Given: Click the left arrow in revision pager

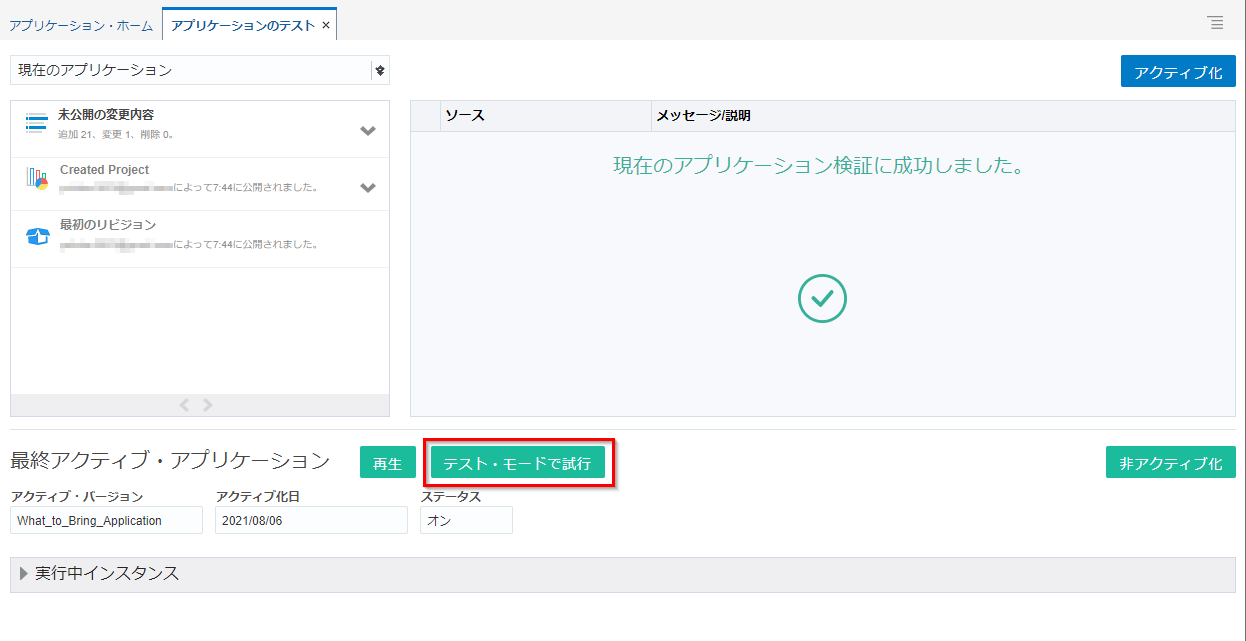Looking at the screenshot, I should pyautogui.click(x=184, y=405).
